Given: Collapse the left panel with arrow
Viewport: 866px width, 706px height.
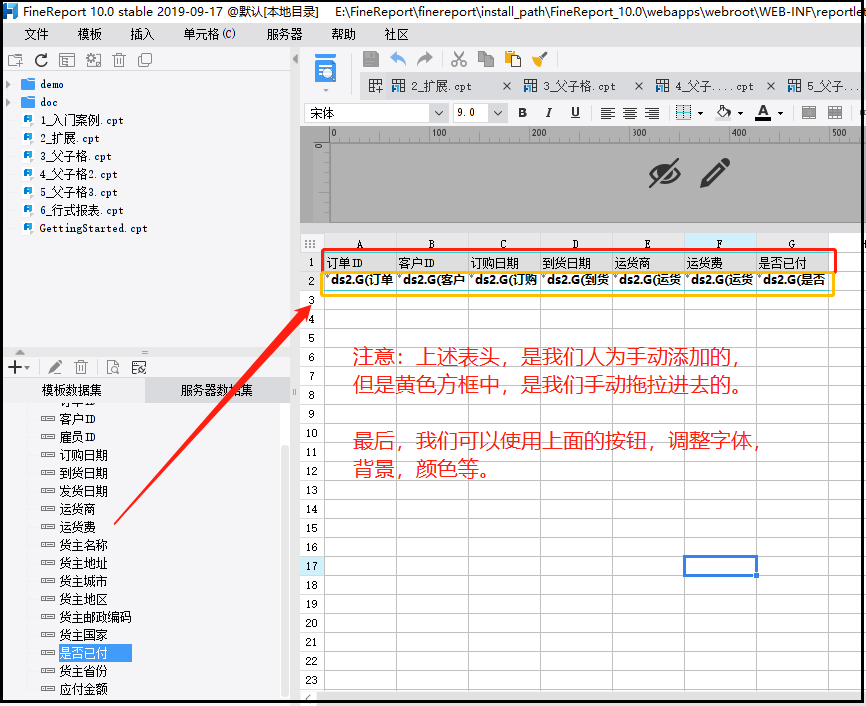Looking at the screenshot, I should 295,59.
